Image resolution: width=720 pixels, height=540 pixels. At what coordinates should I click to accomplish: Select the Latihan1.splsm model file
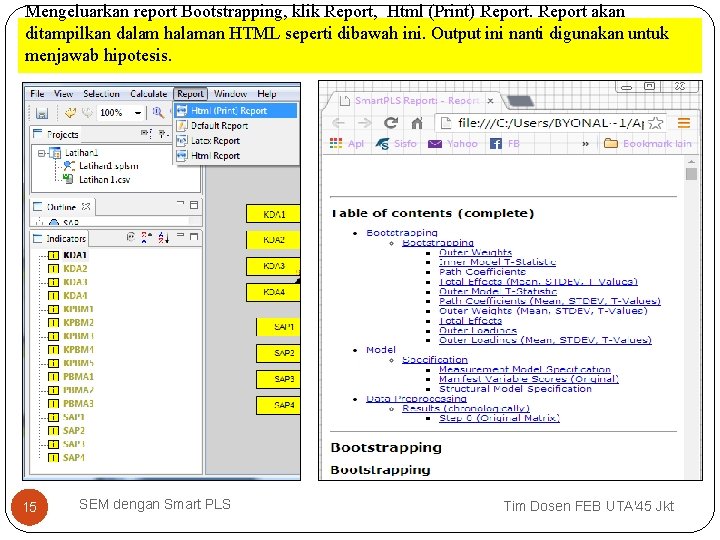click(x=108, y=166)
